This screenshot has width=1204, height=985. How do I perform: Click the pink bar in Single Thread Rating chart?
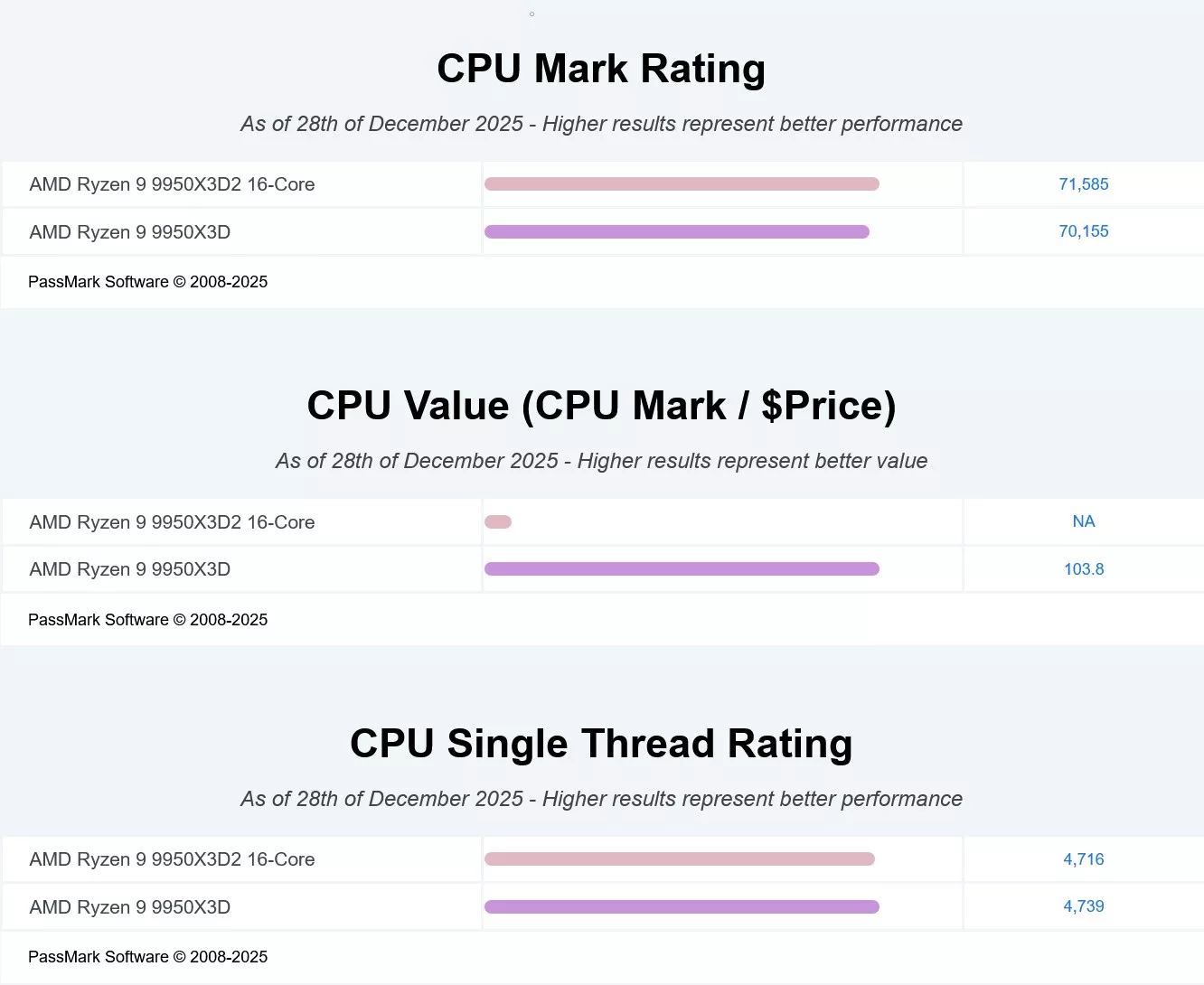pyautogui.click(x=679, y=859)
